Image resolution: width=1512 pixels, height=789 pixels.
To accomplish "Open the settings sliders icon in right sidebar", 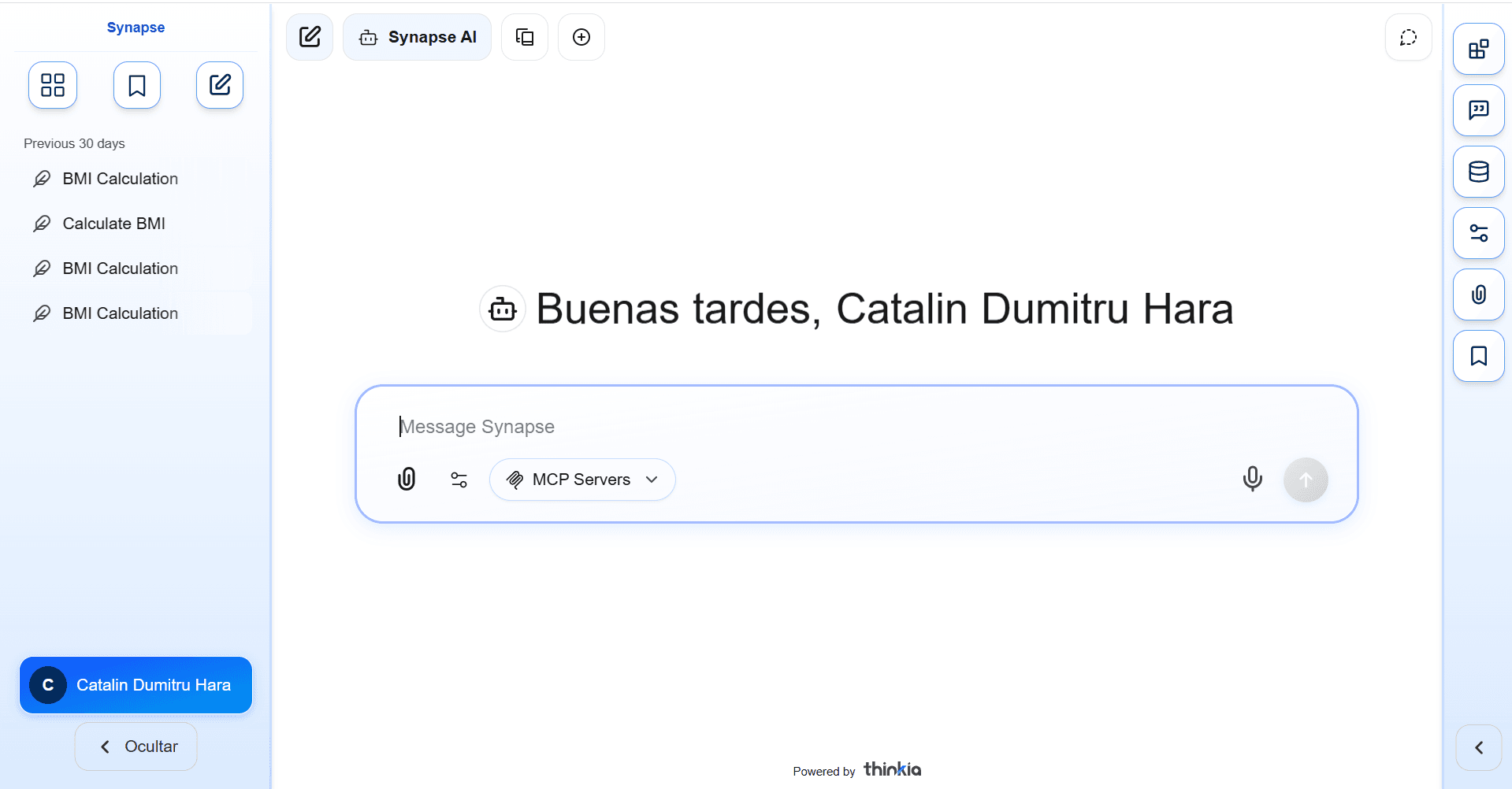I will click(x=1479, y=233).
